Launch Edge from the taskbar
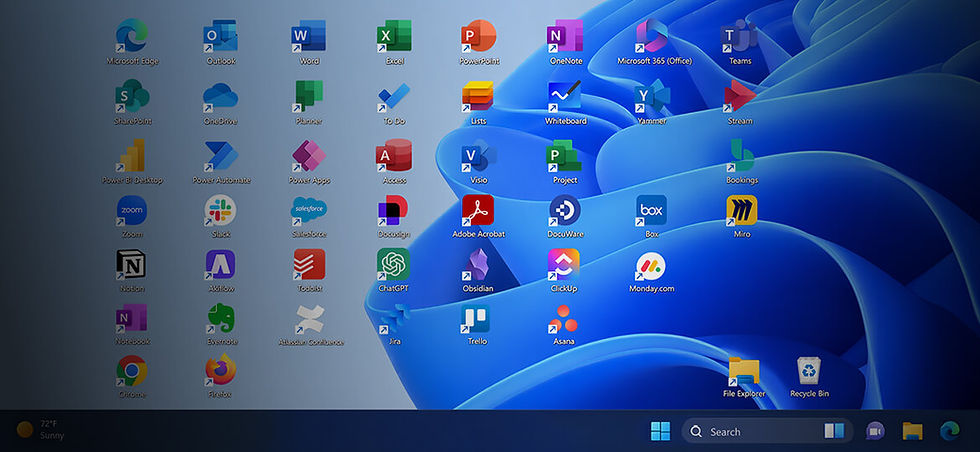The height and width of the screenshot is (452, 980). tap(949, 431)
